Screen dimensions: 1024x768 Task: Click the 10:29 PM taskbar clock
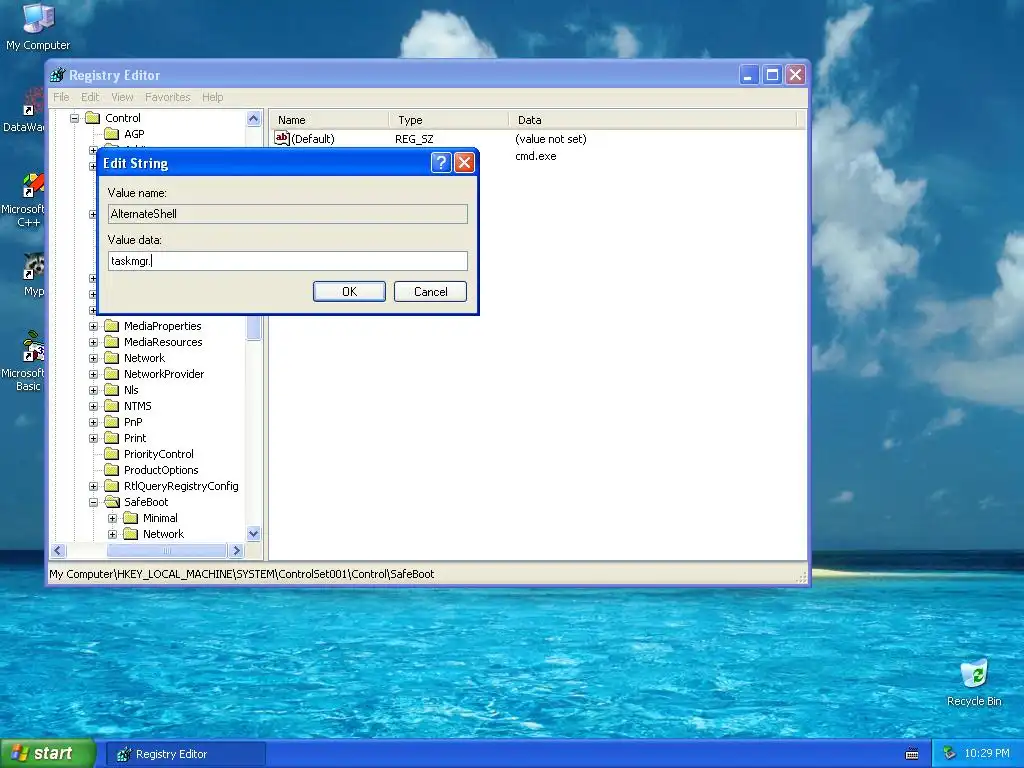987,753
